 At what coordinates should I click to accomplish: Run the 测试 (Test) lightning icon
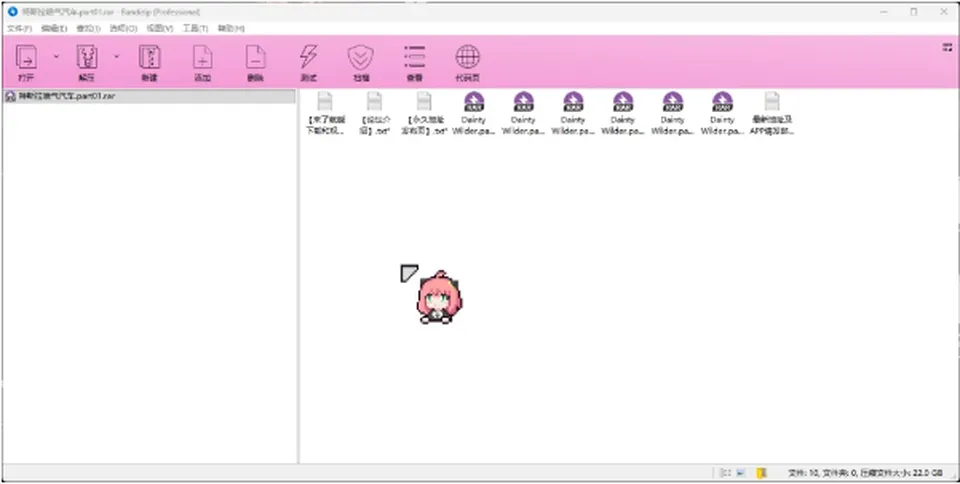point(309,62)
